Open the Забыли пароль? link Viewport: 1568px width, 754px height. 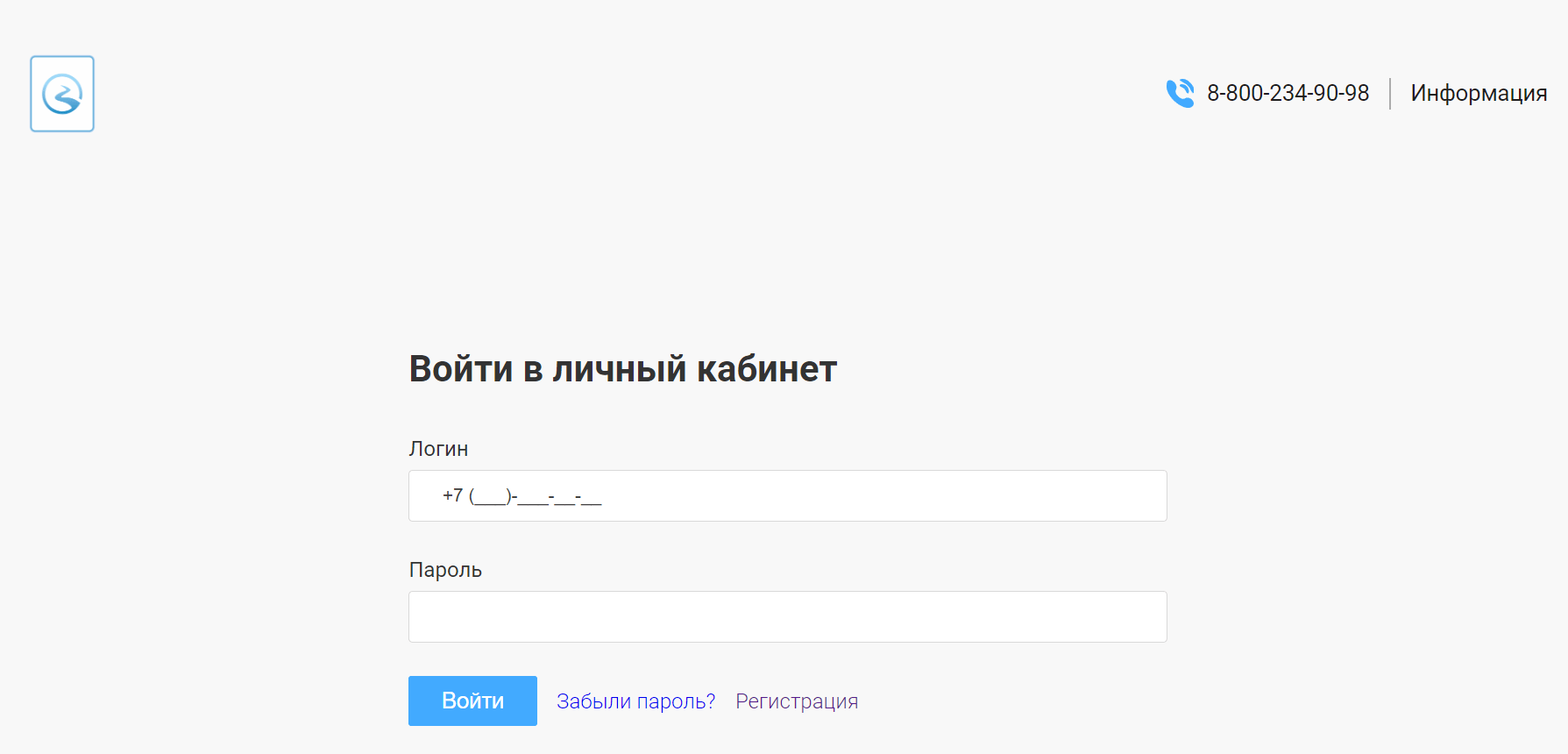click(635, 701)
